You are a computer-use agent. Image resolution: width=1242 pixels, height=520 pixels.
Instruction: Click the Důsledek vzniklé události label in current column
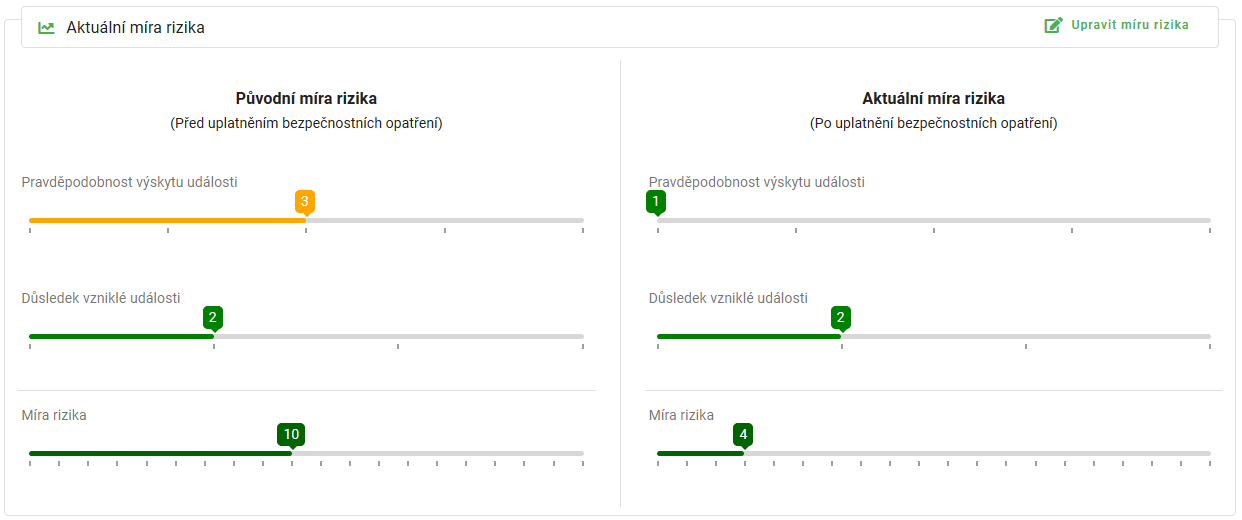pyautogui.click(x=728, y=298)
